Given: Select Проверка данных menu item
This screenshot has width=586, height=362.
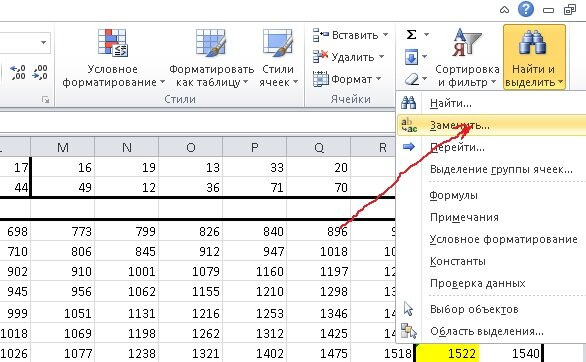Looking at the screenshot, I should coord(491,283).
